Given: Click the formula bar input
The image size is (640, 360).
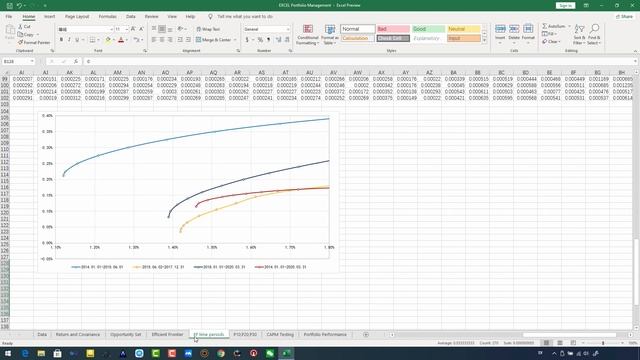Looking at the screenshot, I should (x=359, y=62).
